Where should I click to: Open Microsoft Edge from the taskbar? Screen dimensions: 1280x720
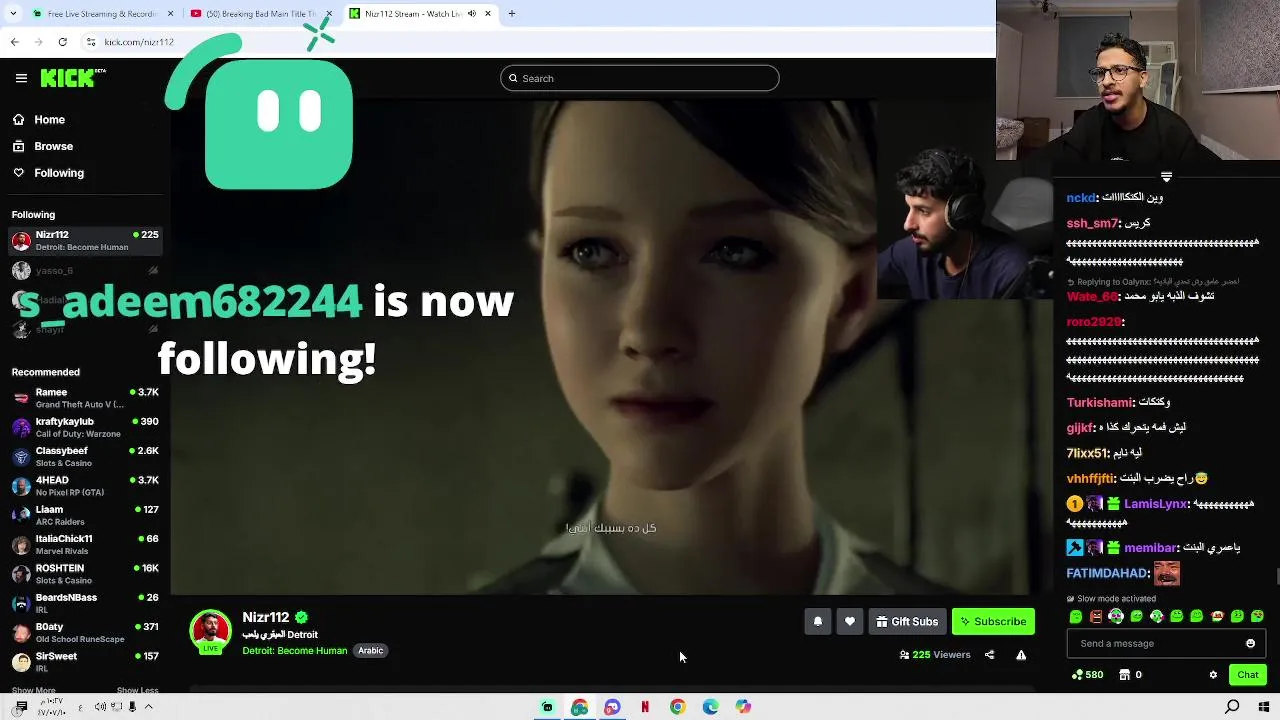(x=710, y=707)
